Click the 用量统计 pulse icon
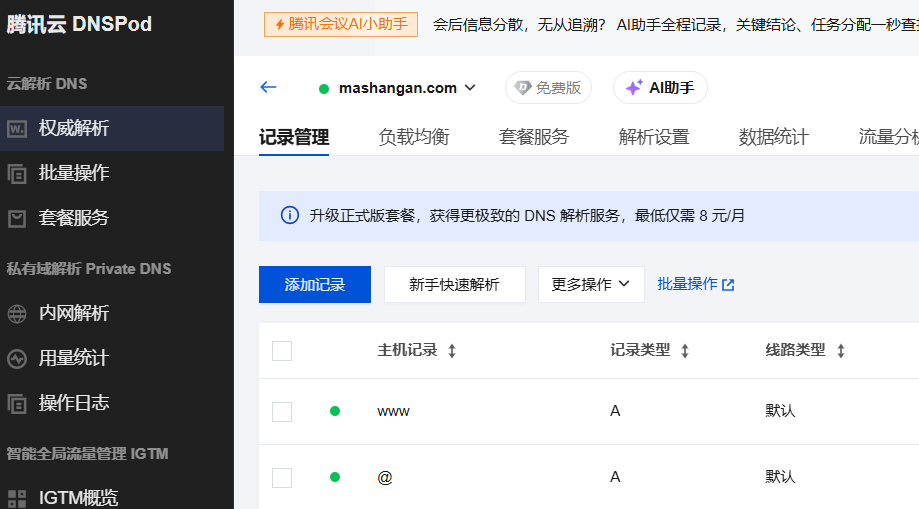Screen dimensions: 919x509 coord(17,358)
